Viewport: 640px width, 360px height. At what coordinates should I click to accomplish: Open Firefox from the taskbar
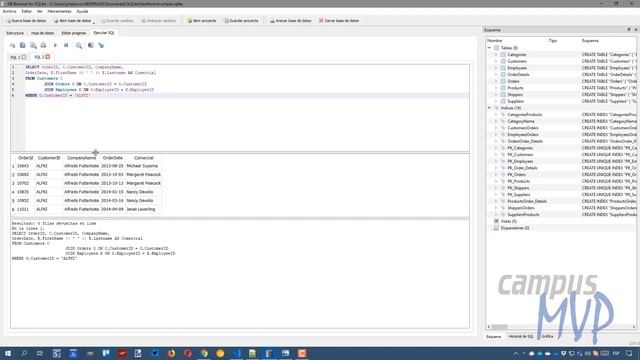click(x=171, y=353)
